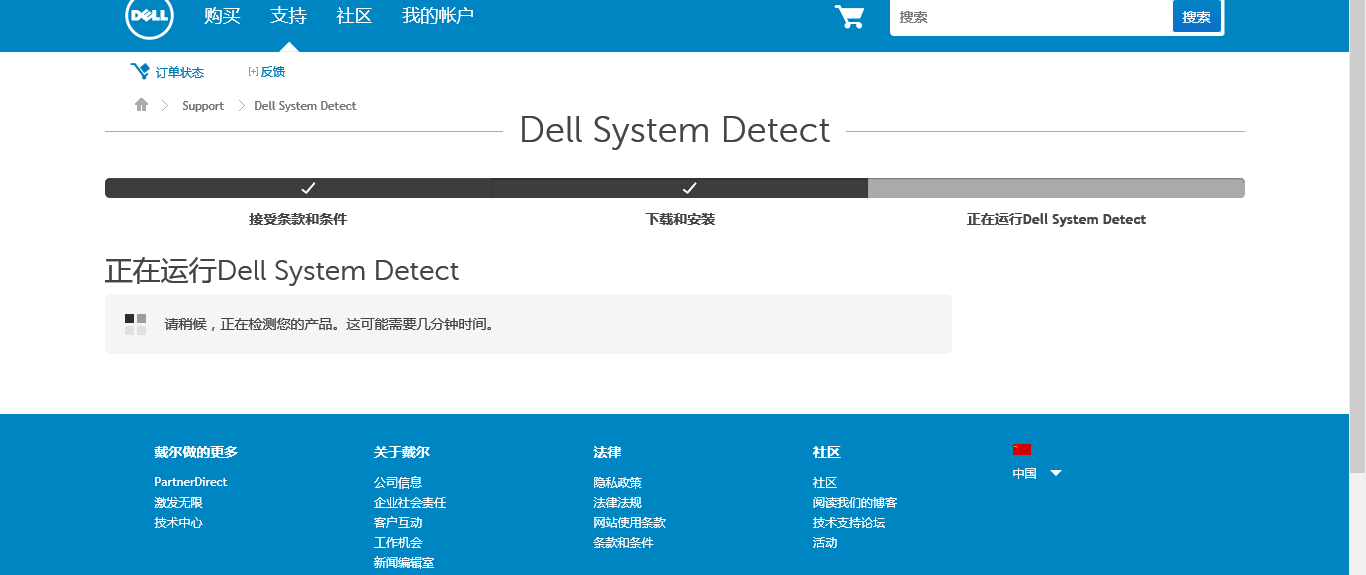
Task: Open the 技术中心 footer link
Action: pos(178,523)
